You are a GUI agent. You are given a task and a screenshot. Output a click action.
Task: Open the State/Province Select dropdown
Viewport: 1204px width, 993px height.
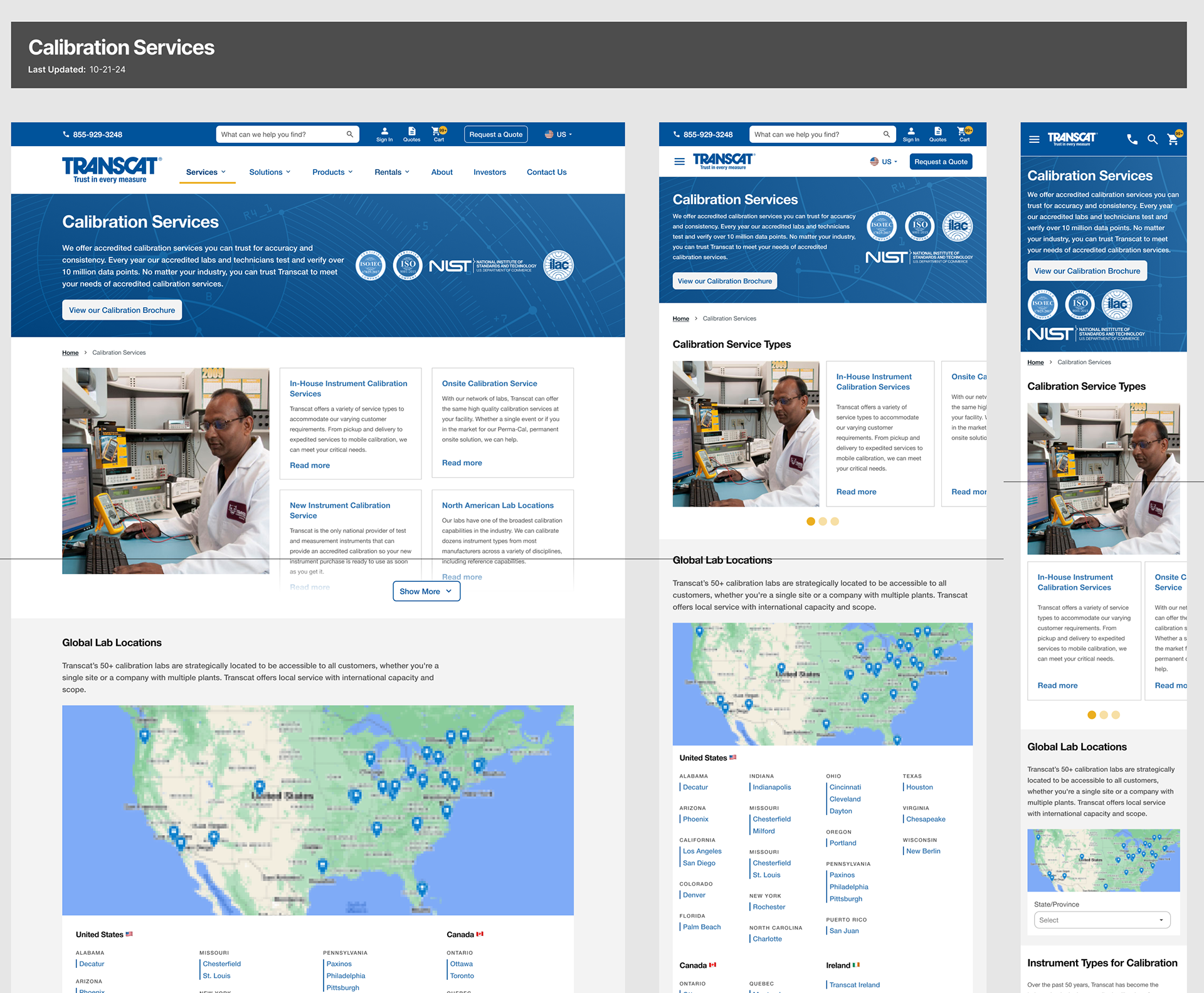pos(1102,920)
